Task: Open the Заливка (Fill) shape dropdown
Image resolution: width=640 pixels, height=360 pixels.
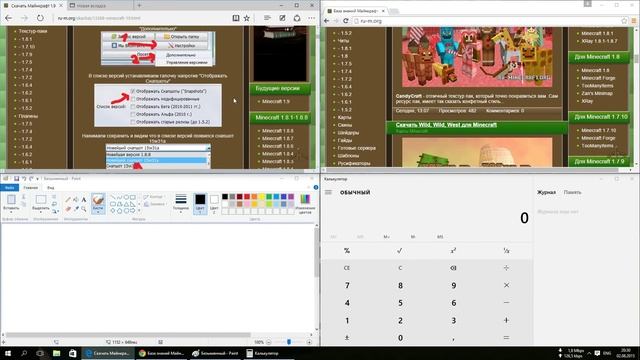Action: pyautogui.click(x=154, y=204)
